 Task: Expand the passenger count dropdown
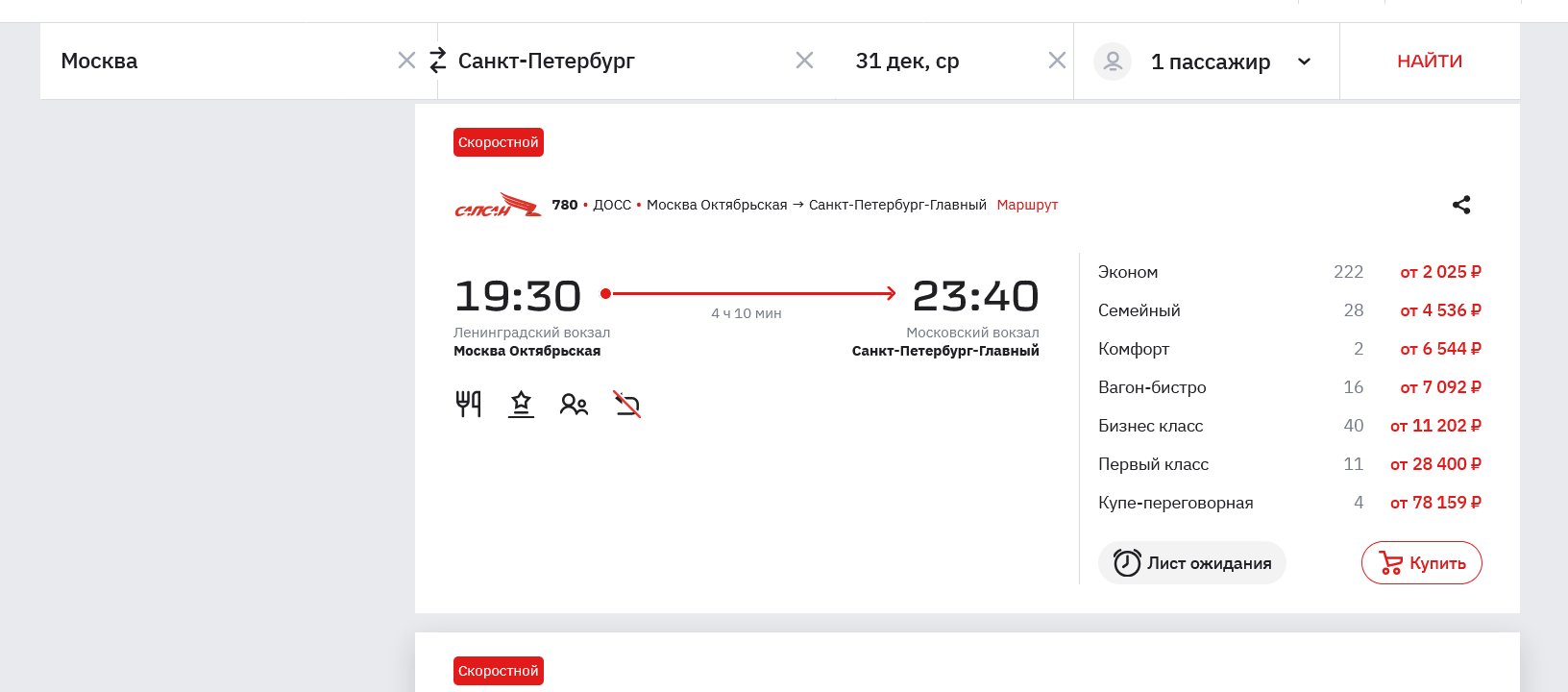point(1304,62)
